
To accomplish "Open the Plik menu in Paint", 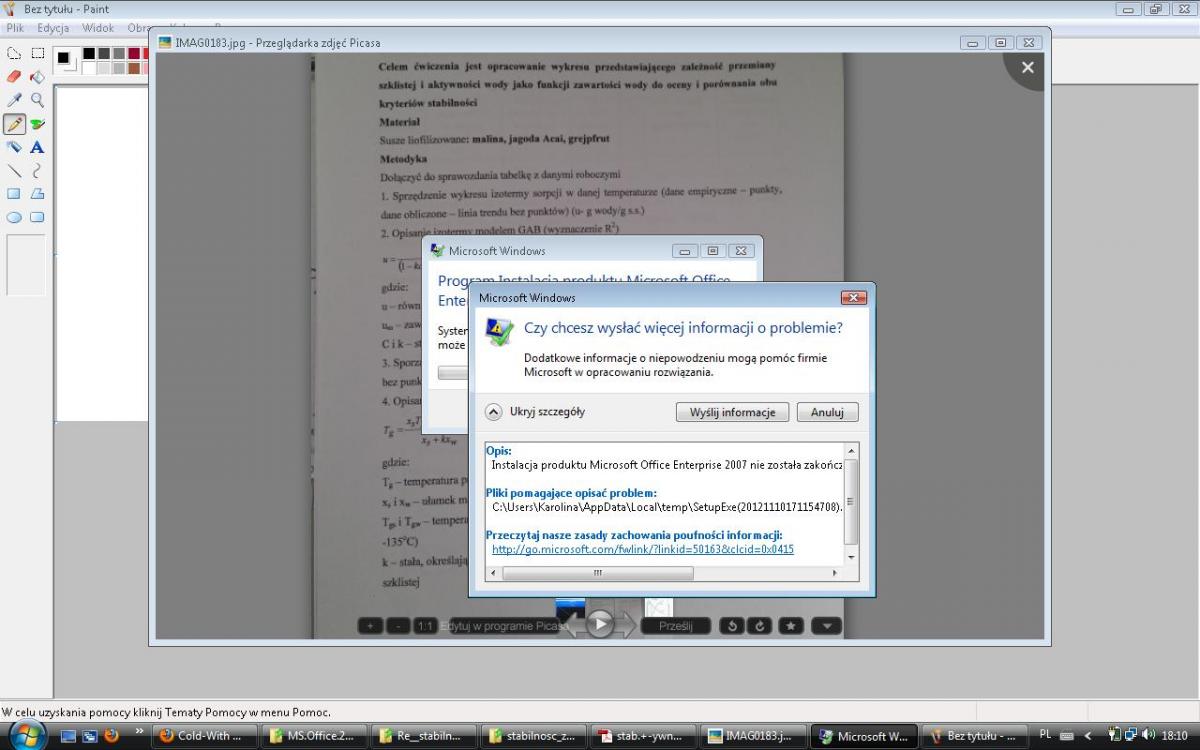I will 15,28.
